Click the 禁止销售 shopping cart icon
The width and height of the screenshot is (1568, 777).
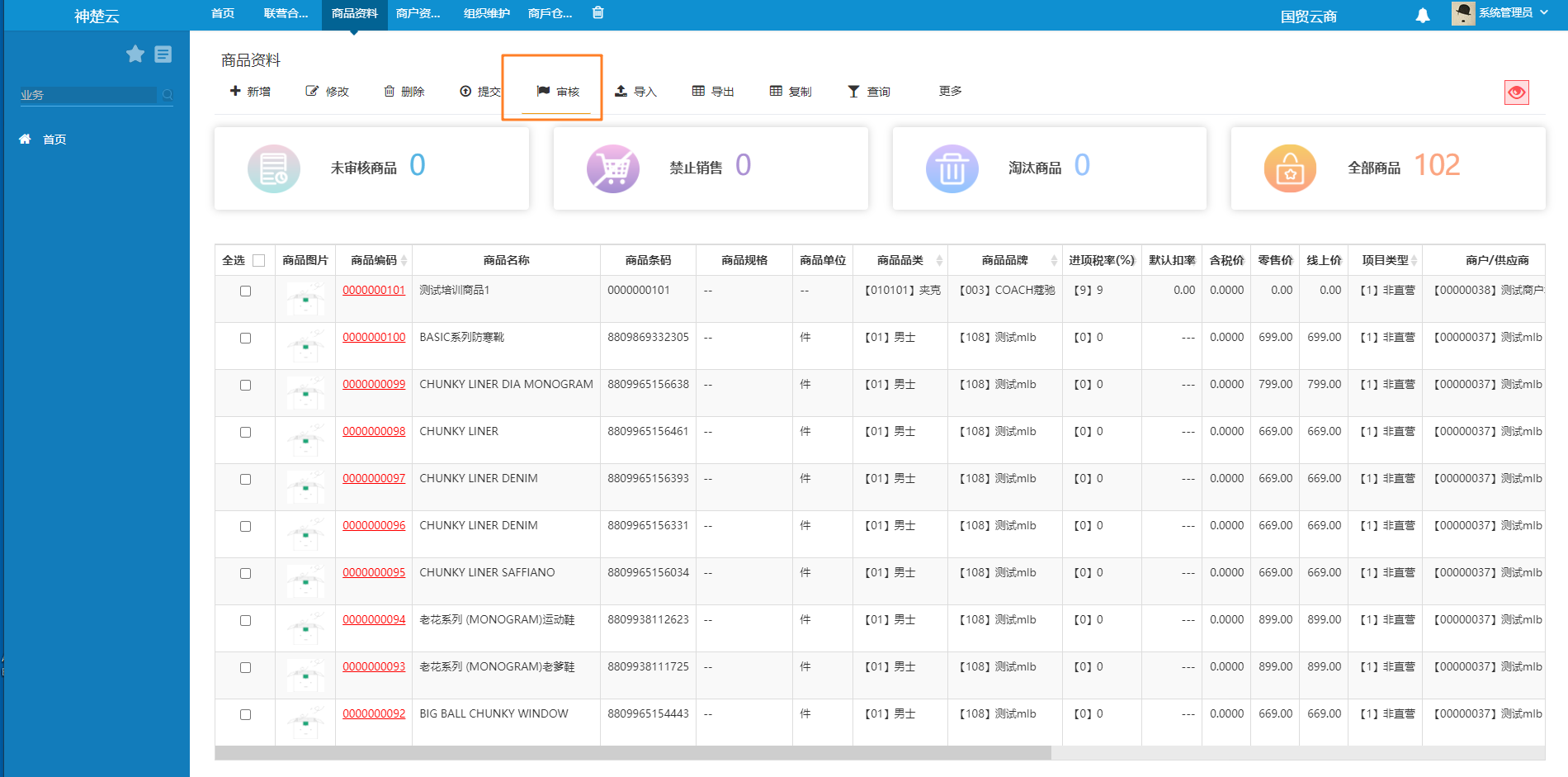[612, 168]
